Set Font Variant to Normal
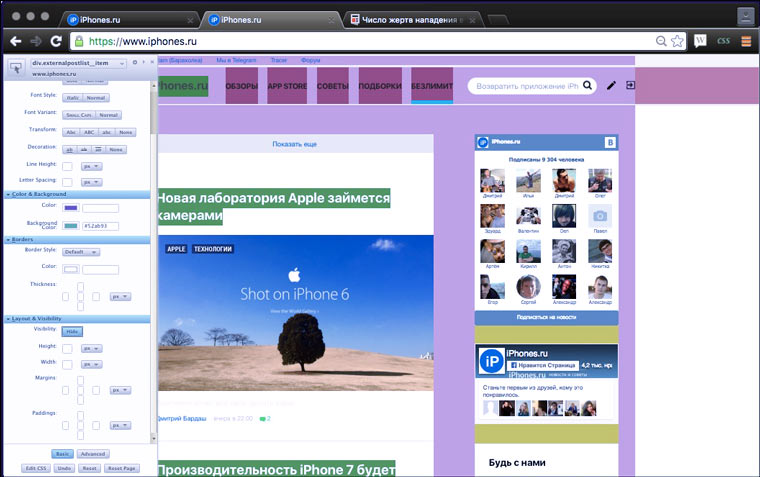The height and width of the screenshot is (477, 760). coord(108,115)
